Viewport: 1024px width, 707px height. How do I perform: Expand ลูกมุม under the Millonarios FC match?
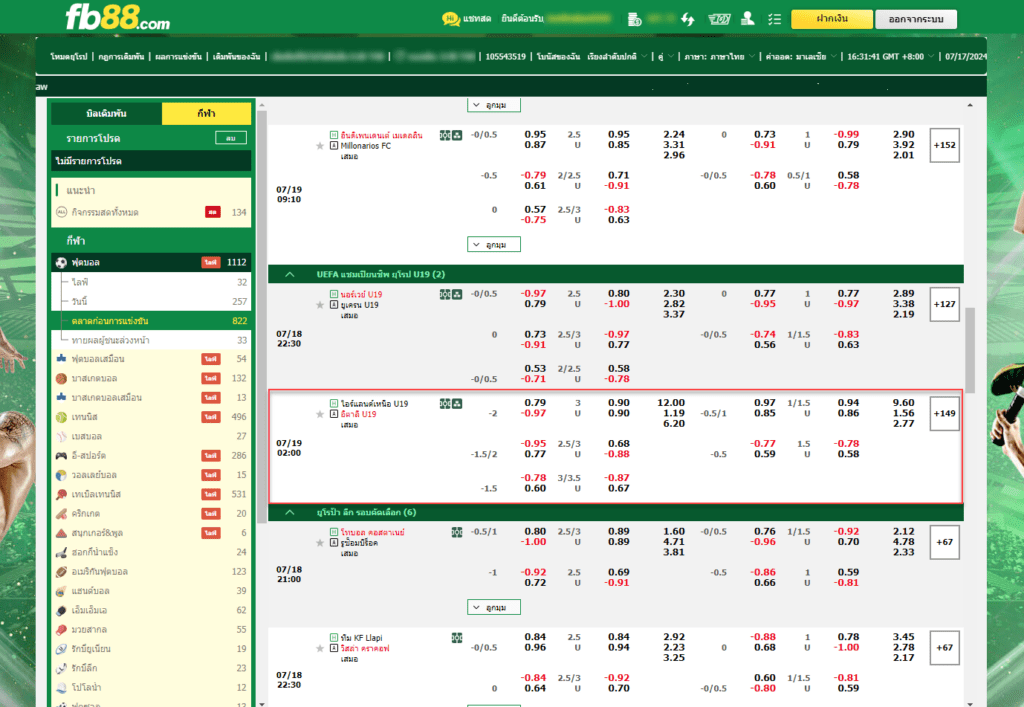[x=494, y=245]
